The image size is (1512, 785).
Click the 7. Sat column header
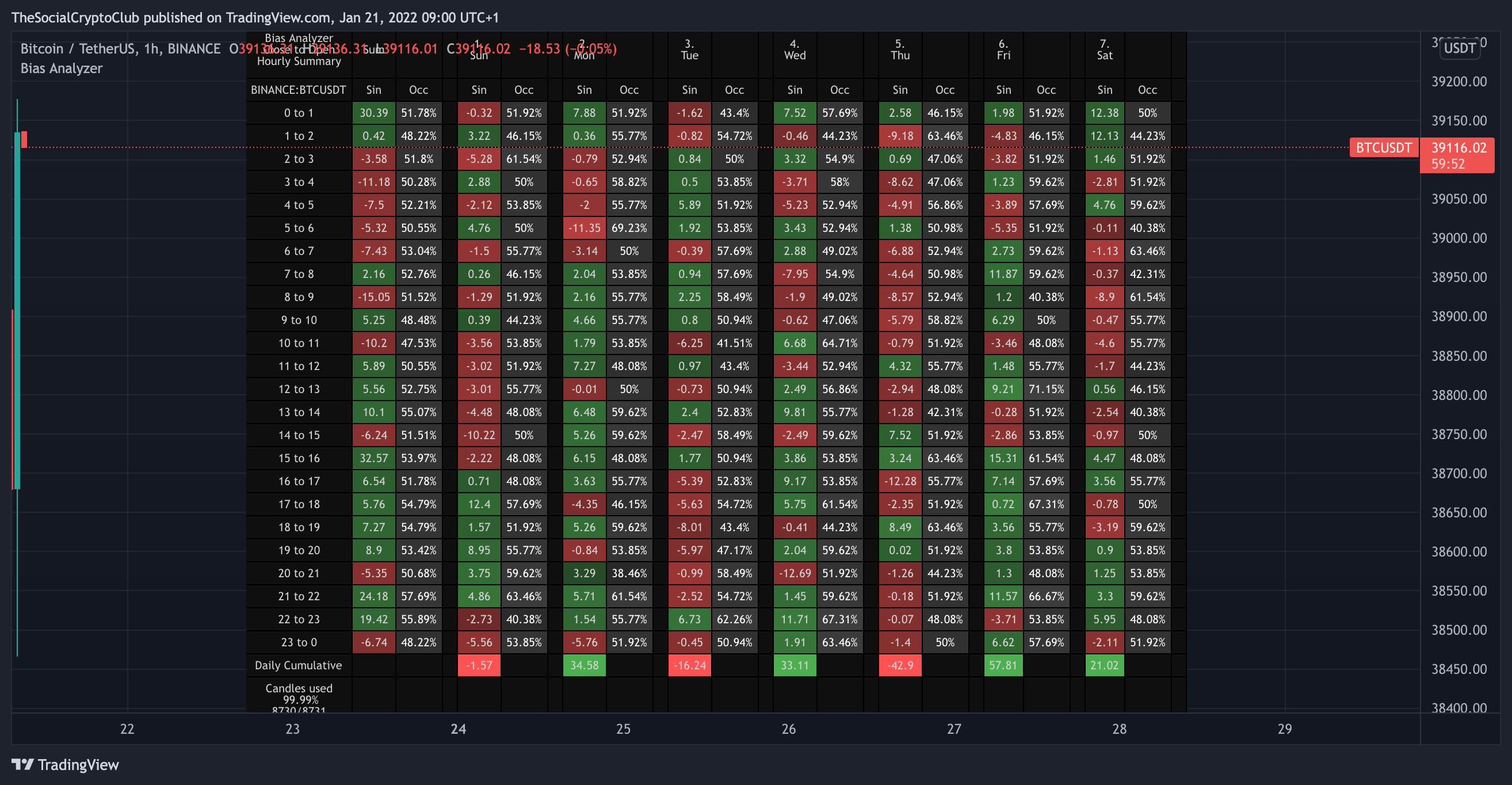click(1104, 49)
